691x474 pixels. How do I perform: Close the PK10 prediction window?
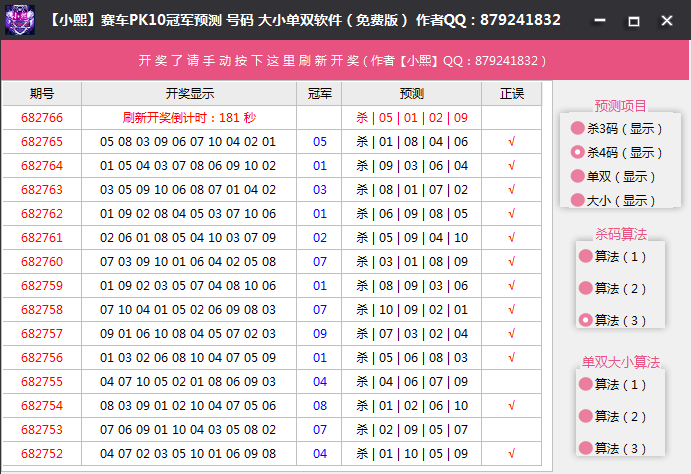tap(667, 20)
